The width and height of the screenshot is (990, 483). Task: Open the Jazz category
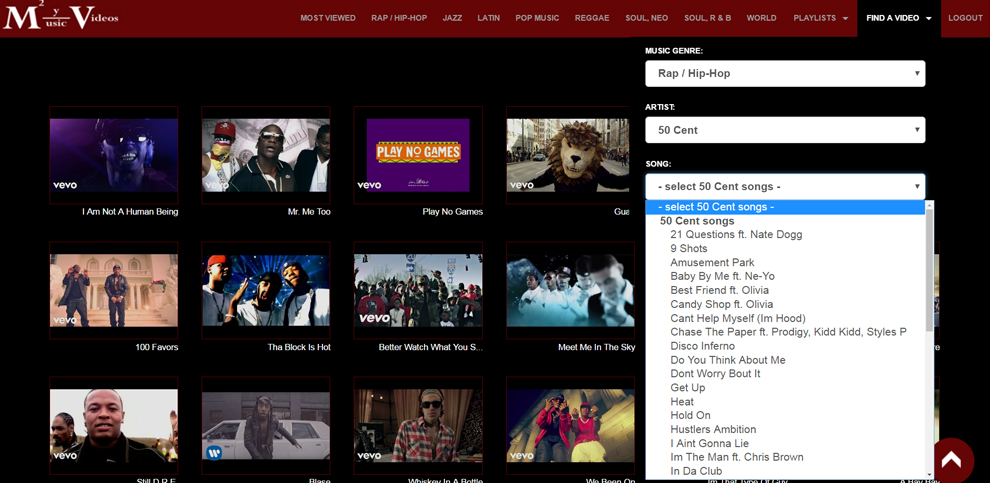[452, 18]
